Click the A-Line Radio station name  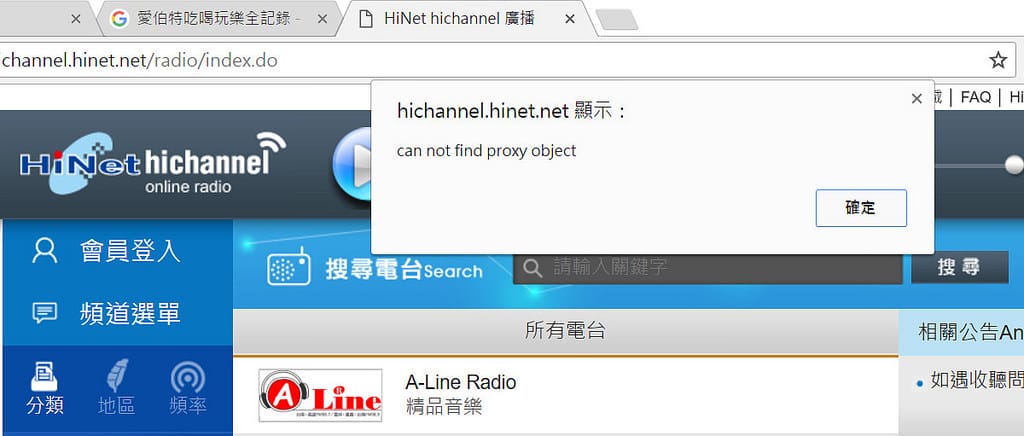click(x=460, y=382)
